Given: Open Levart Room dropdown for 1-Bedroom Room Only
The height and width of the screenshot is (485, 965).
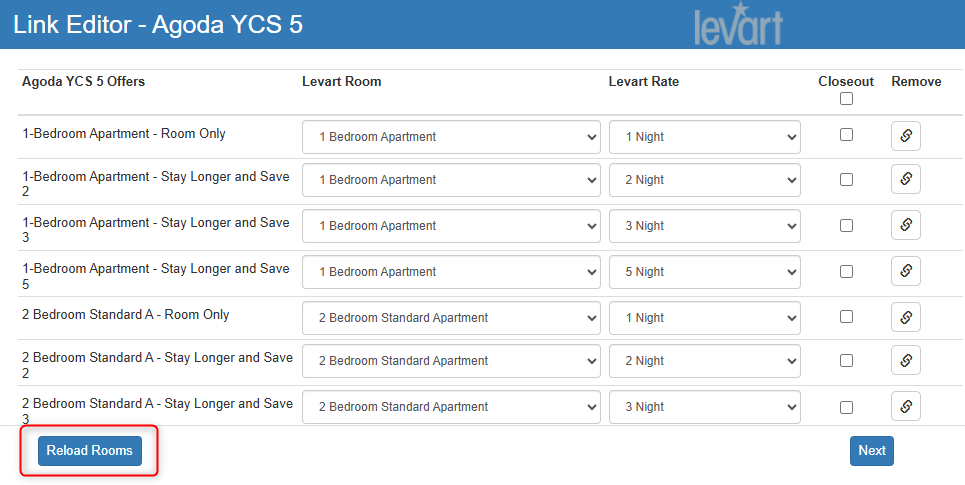Looking at the screenshot, I should (x=451, y=137).
